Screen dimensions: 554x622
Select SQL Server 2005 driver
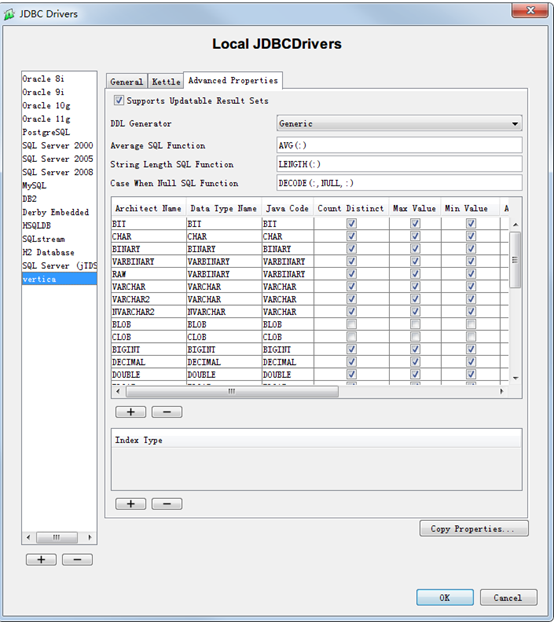click(59, 159)
